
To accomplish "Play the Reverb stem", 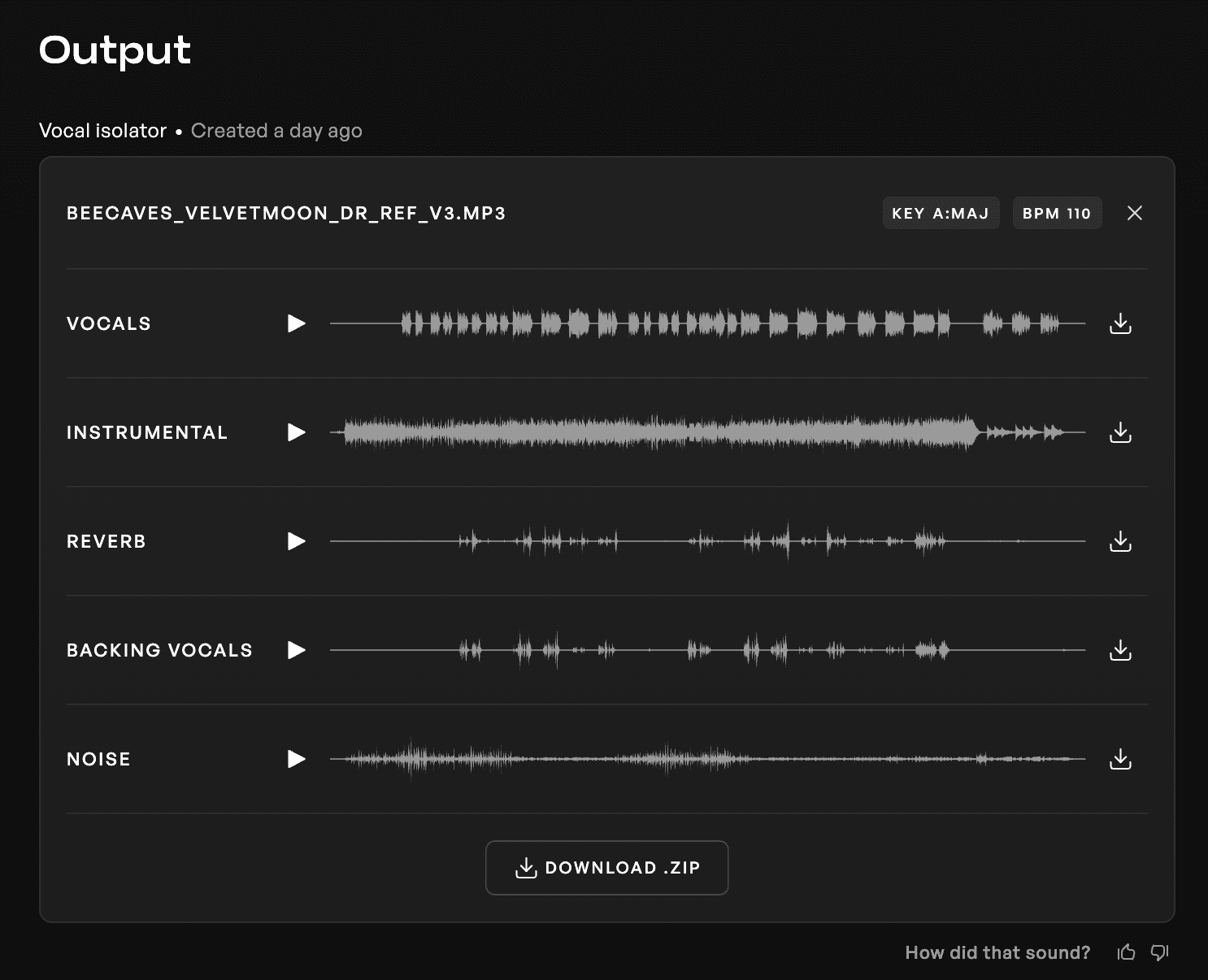I will click(x=297, y=541).
